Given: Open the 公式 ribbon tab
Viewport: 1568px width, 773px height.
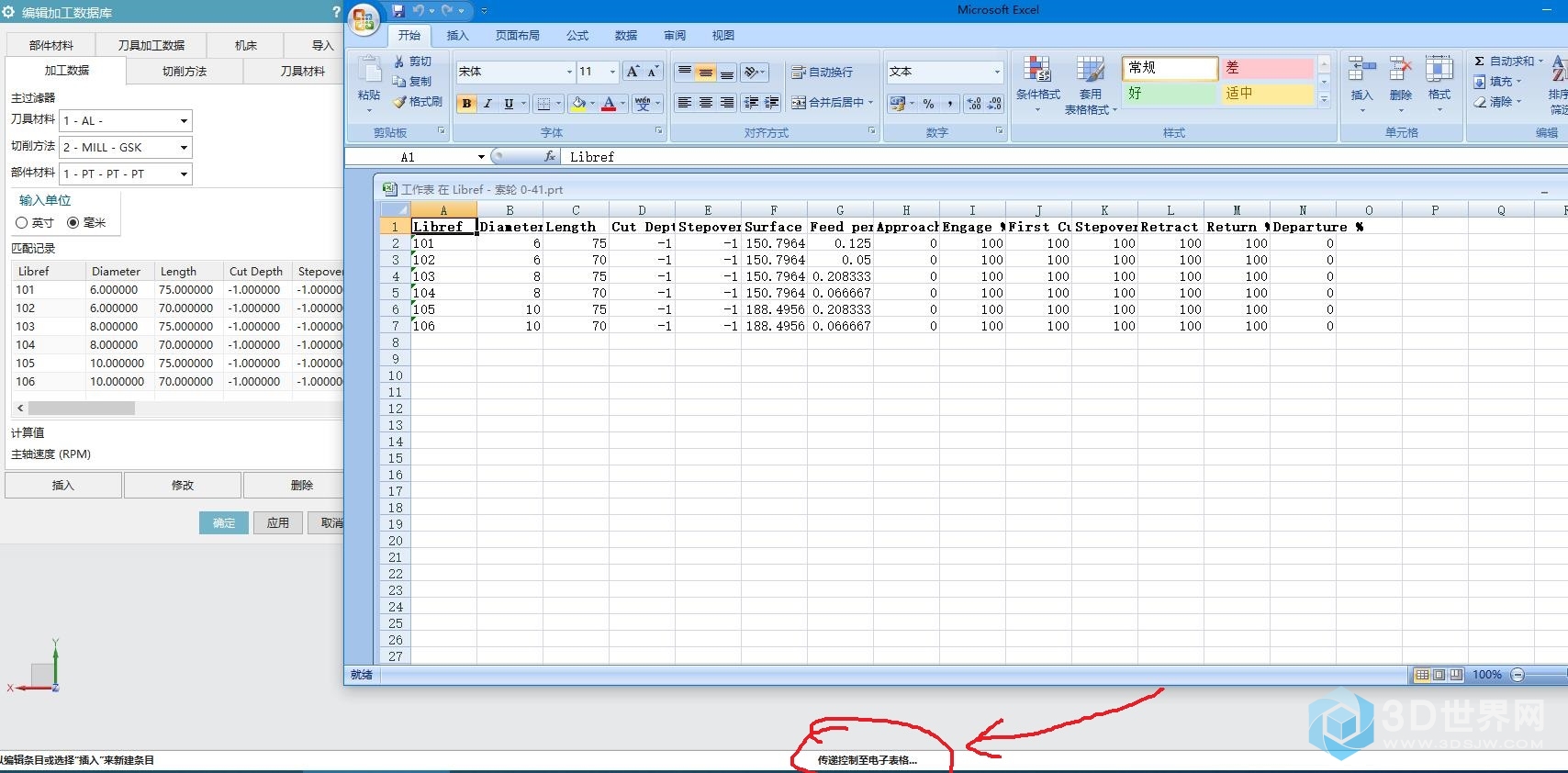Looking at the screenshot, I should tap(577, 36).
